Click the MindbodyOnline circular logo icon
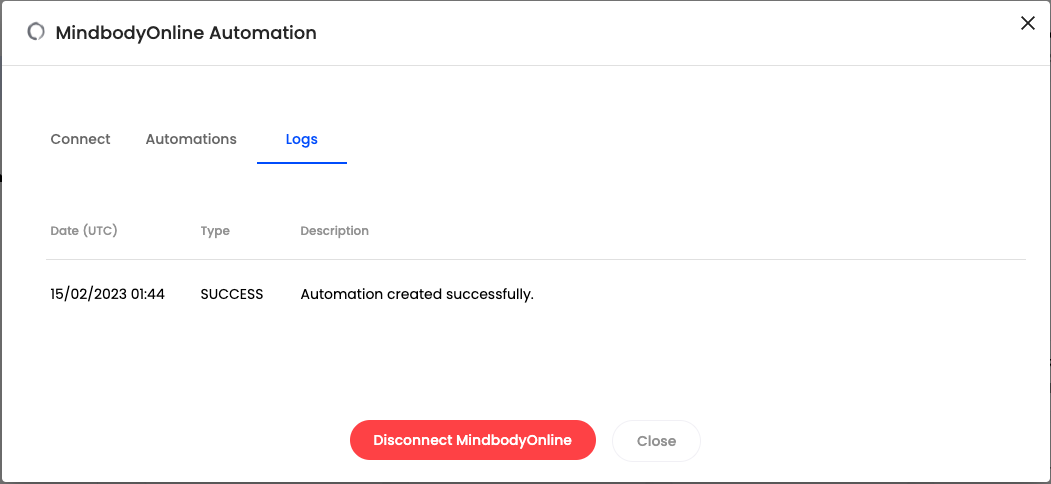This screenshot has height=484, width=1051. [x=36, y=32]
